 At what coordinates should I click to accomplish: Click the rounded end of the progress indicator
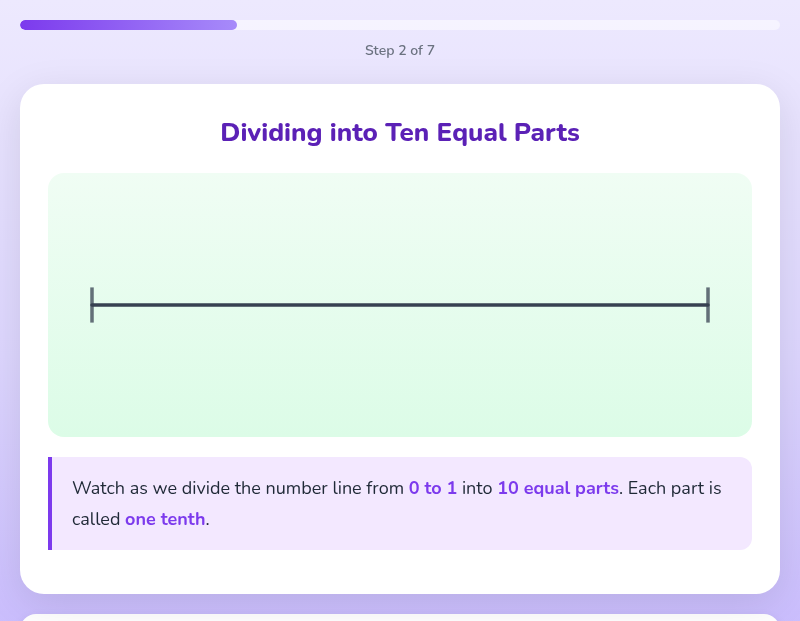234,24
